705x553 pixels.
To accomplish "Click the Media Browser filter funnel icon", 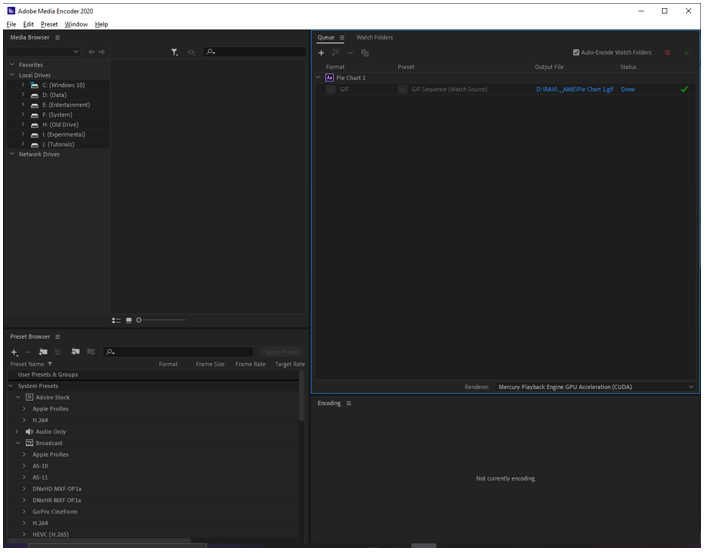I will (174, 52).
